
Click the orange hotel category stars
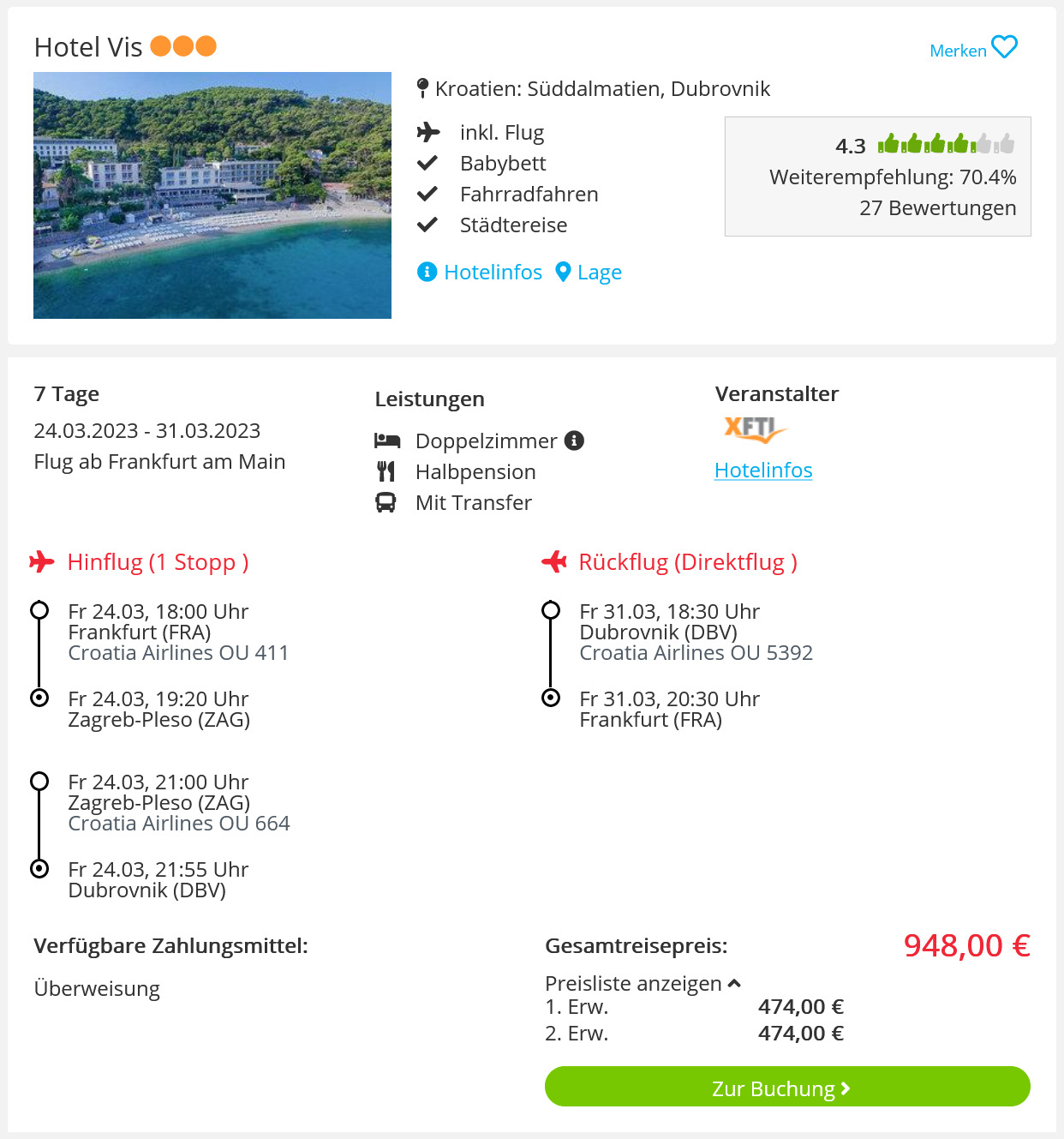[x=183, y=45]
